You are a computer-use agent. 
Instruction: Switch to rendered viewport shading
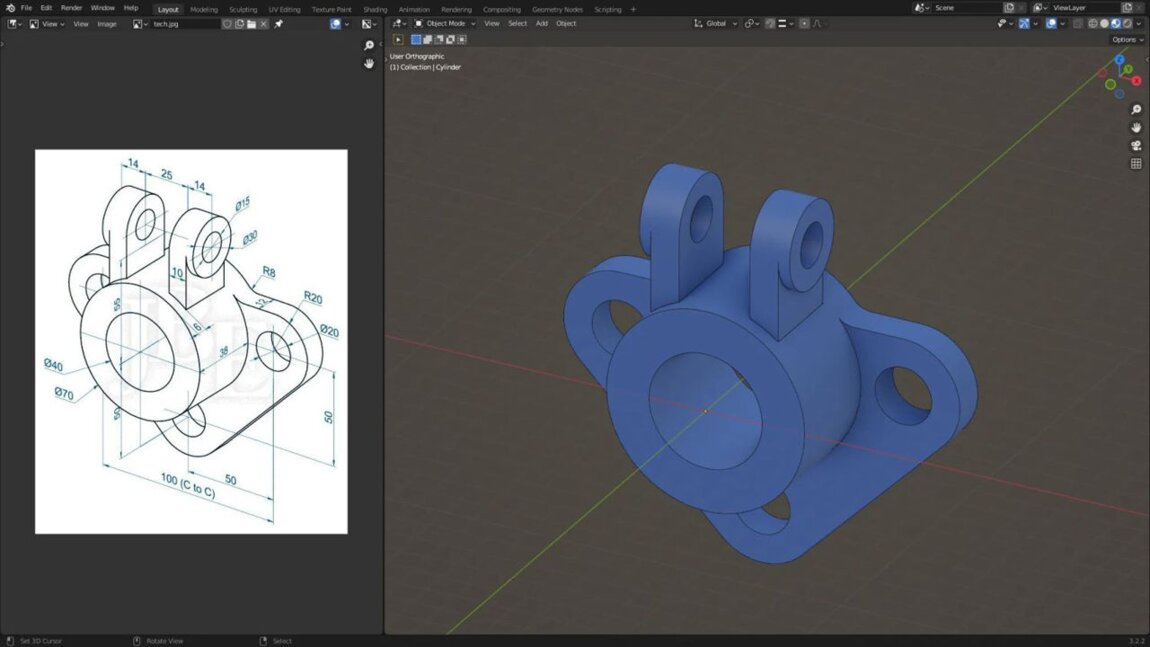point(1127,24)
